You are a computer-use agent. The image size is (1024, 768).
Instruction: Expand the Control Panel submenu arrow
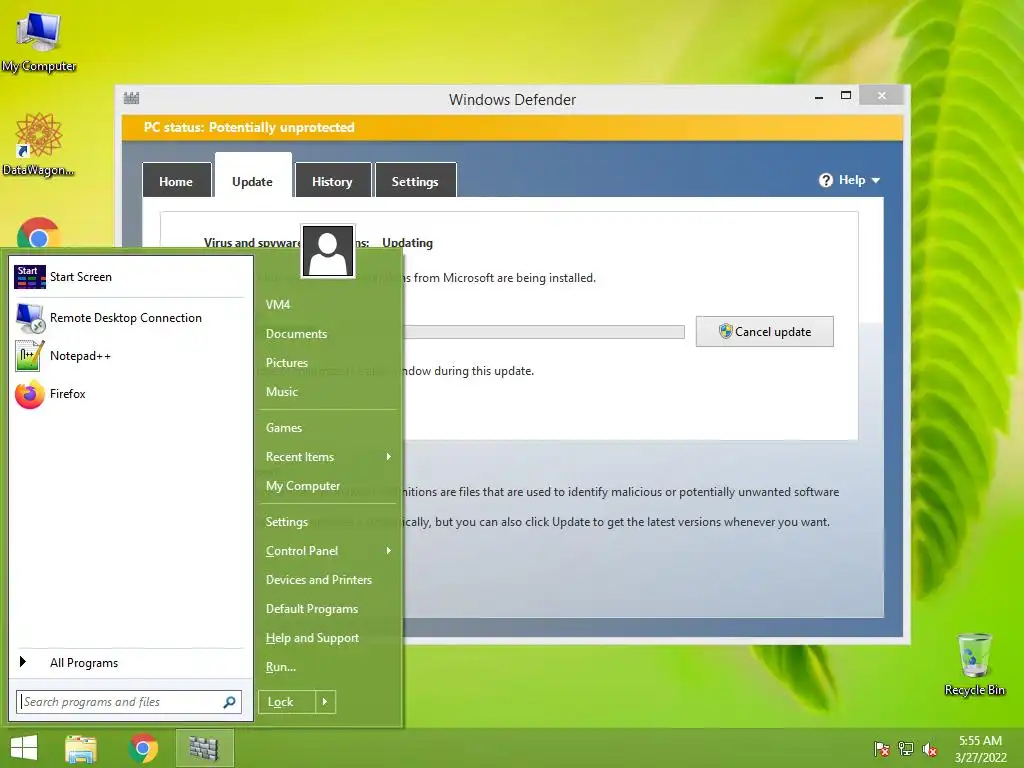point(389,551)
